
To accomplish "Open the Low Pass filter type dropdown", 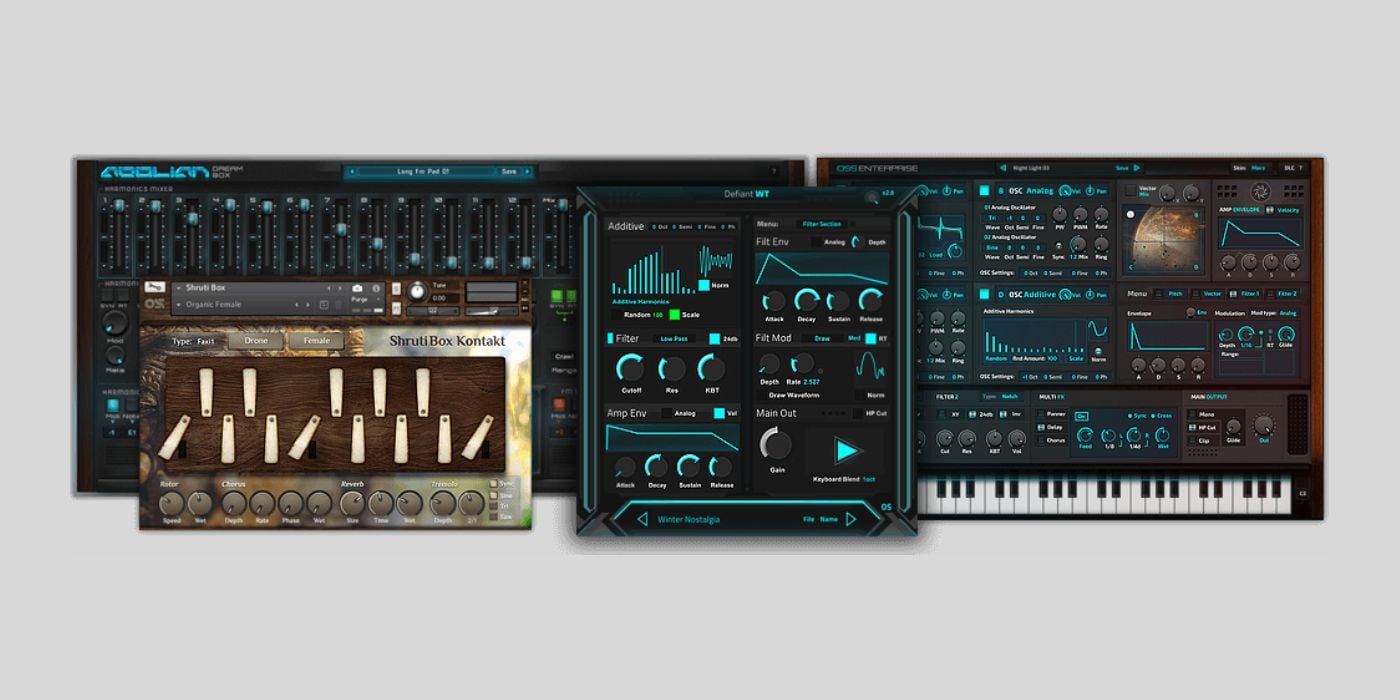I will pyautogui.click(x=675, y=339).
